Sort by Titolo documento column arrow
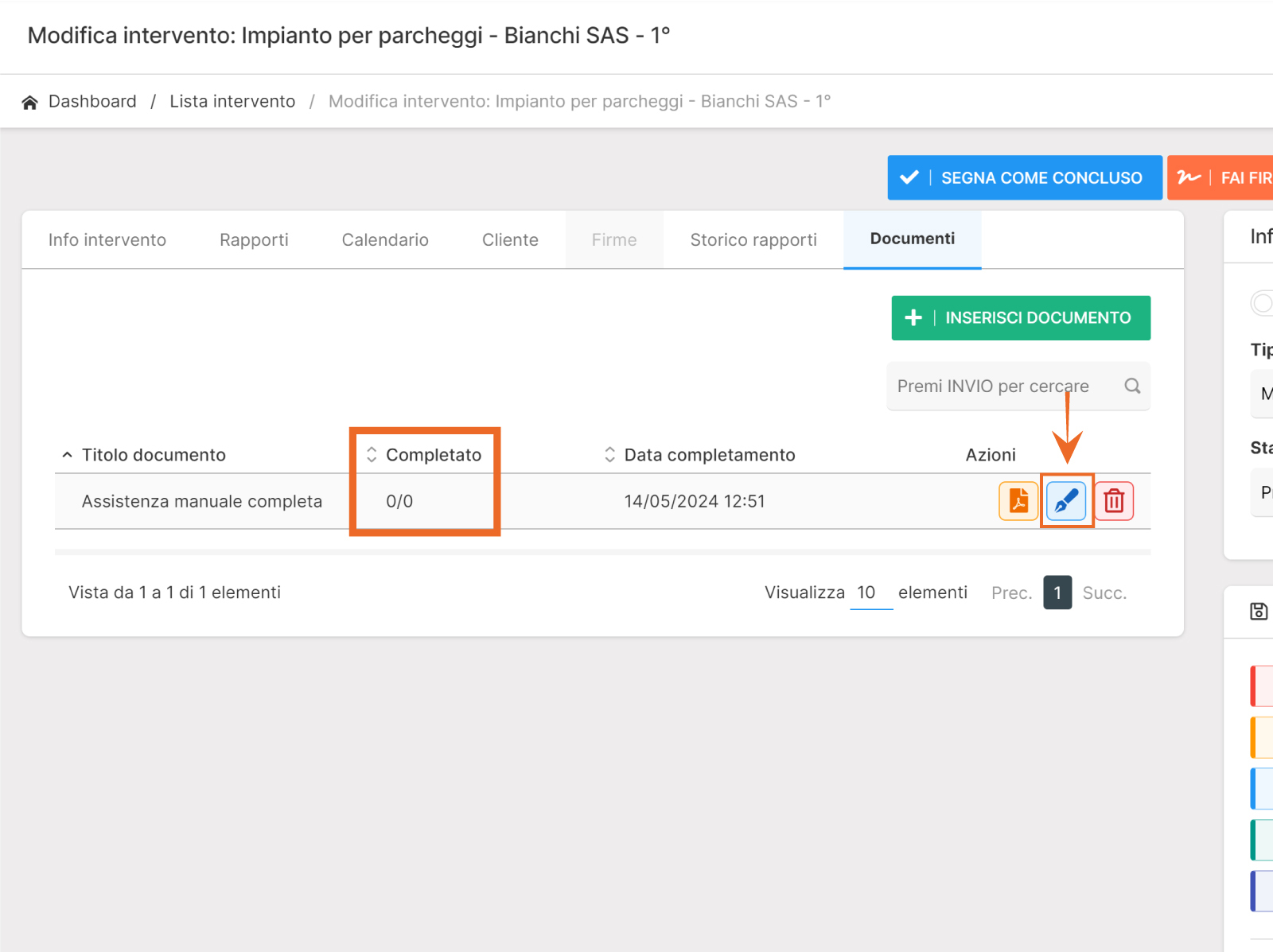The width and height of the screenshot is (1273, 952). (x=68, y=455)
